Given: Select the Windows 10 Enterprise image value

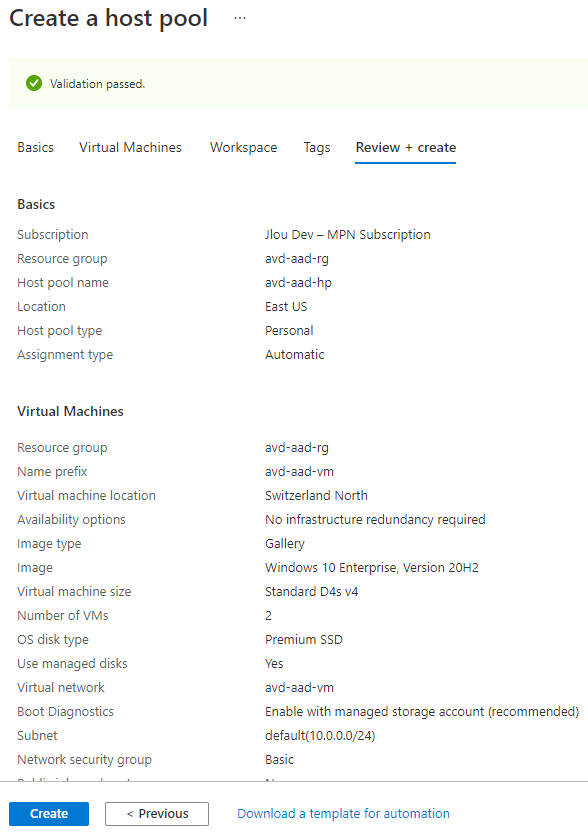Looking at the screenshot, I should point(371,567).
